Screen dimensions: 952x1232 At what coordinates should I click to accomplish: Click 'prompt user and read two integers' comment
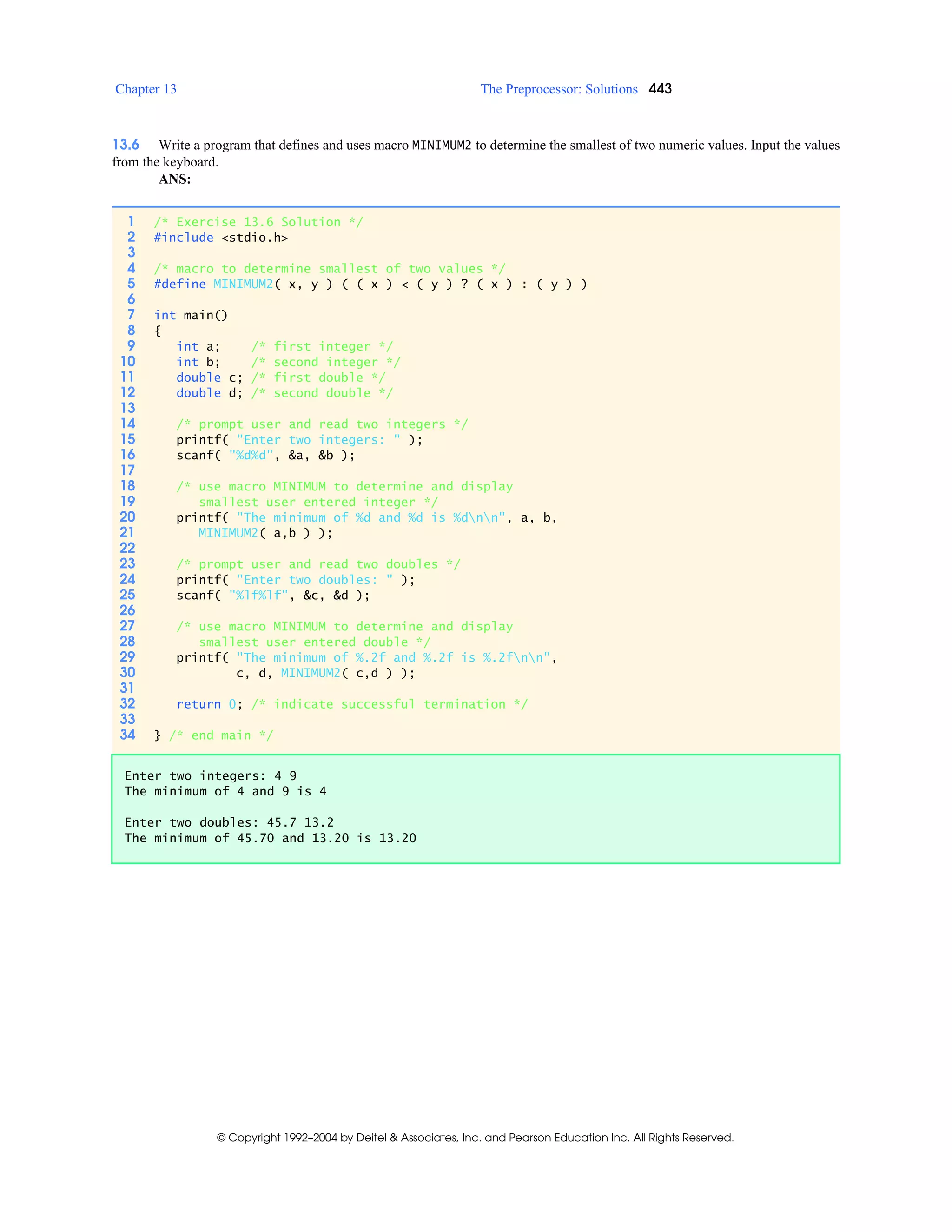click(322, 424)
